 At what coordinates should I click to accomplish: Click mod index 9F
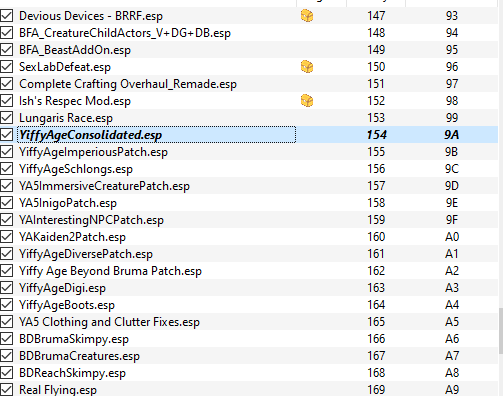tap(452, 220)
